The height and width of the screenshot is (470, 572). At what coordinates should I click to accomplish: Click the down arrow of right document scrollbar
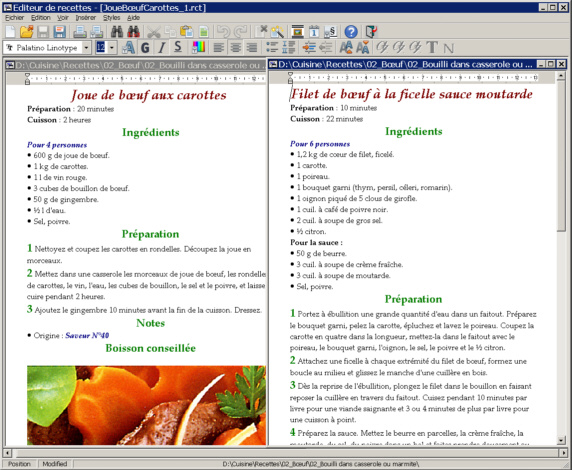click(x=561, y=440)
